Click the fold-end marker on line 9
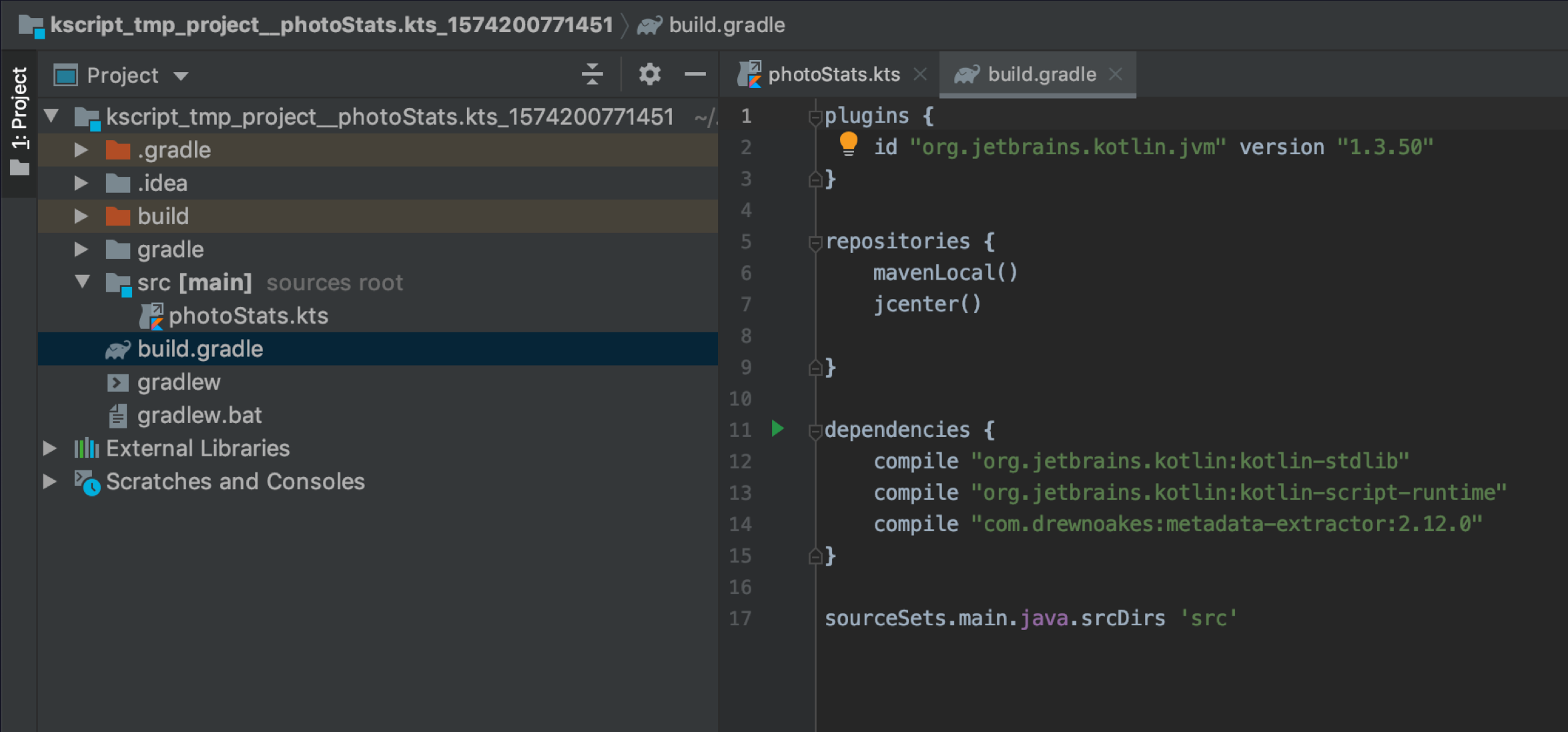Viewport: 1568px width, 732px height. [815, 367]
